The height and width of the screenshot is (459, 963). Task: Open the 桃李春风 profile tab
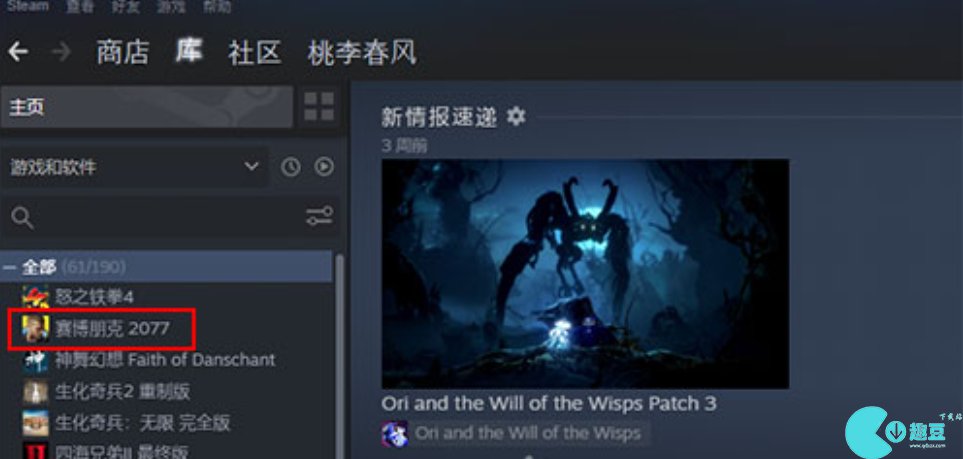tap(362, 52)
